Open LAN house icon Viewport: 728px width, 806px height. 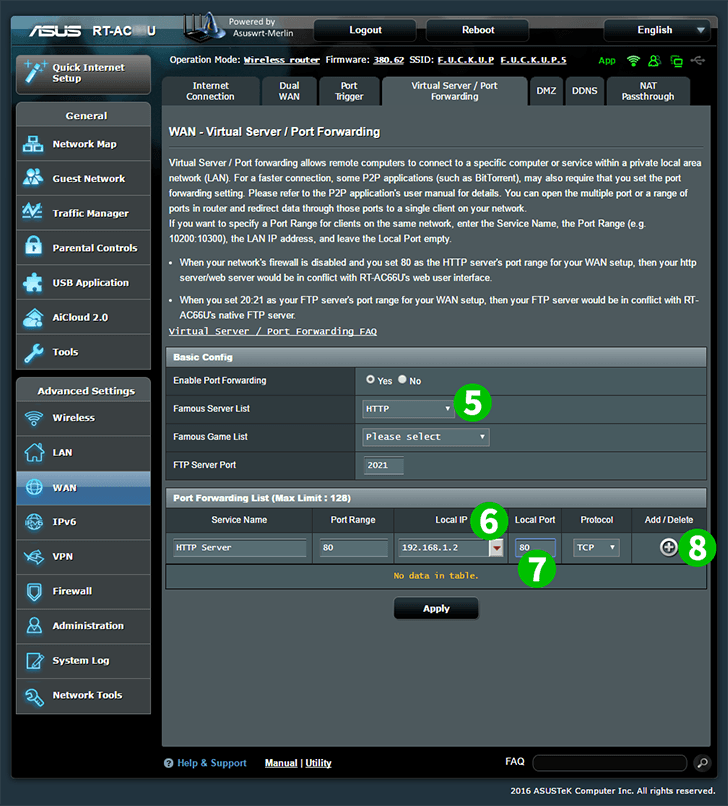point(34,452)
